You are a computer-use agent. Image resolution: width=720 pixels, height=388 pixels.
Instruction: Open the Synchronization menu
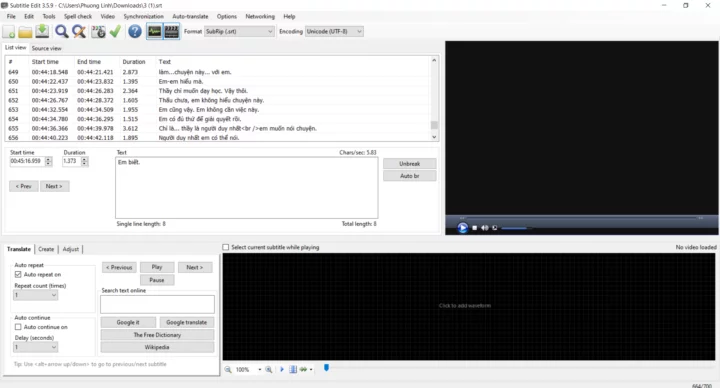point(143,17)
